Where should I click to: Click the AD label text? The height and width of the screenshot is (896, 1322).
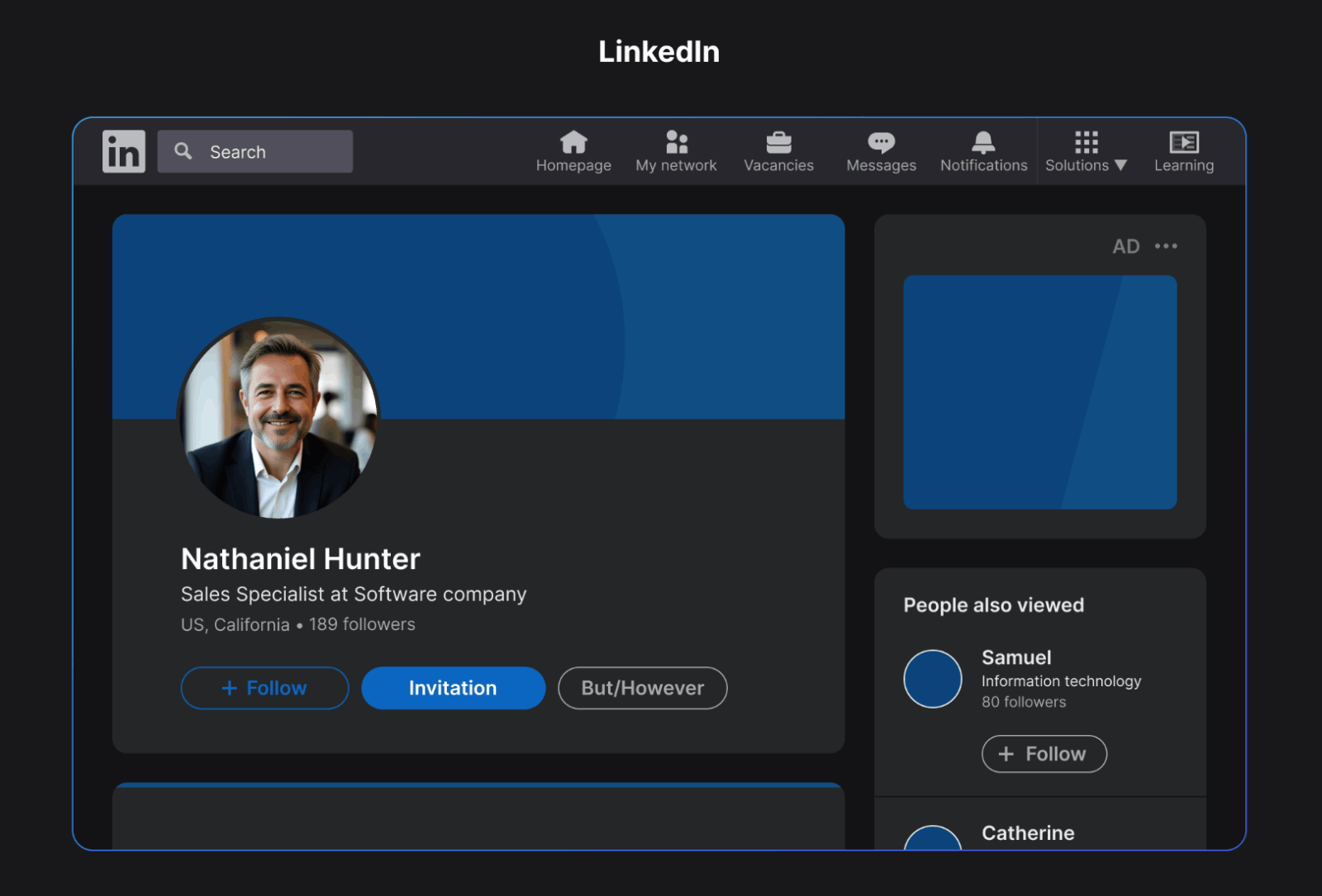[1125, 246]
